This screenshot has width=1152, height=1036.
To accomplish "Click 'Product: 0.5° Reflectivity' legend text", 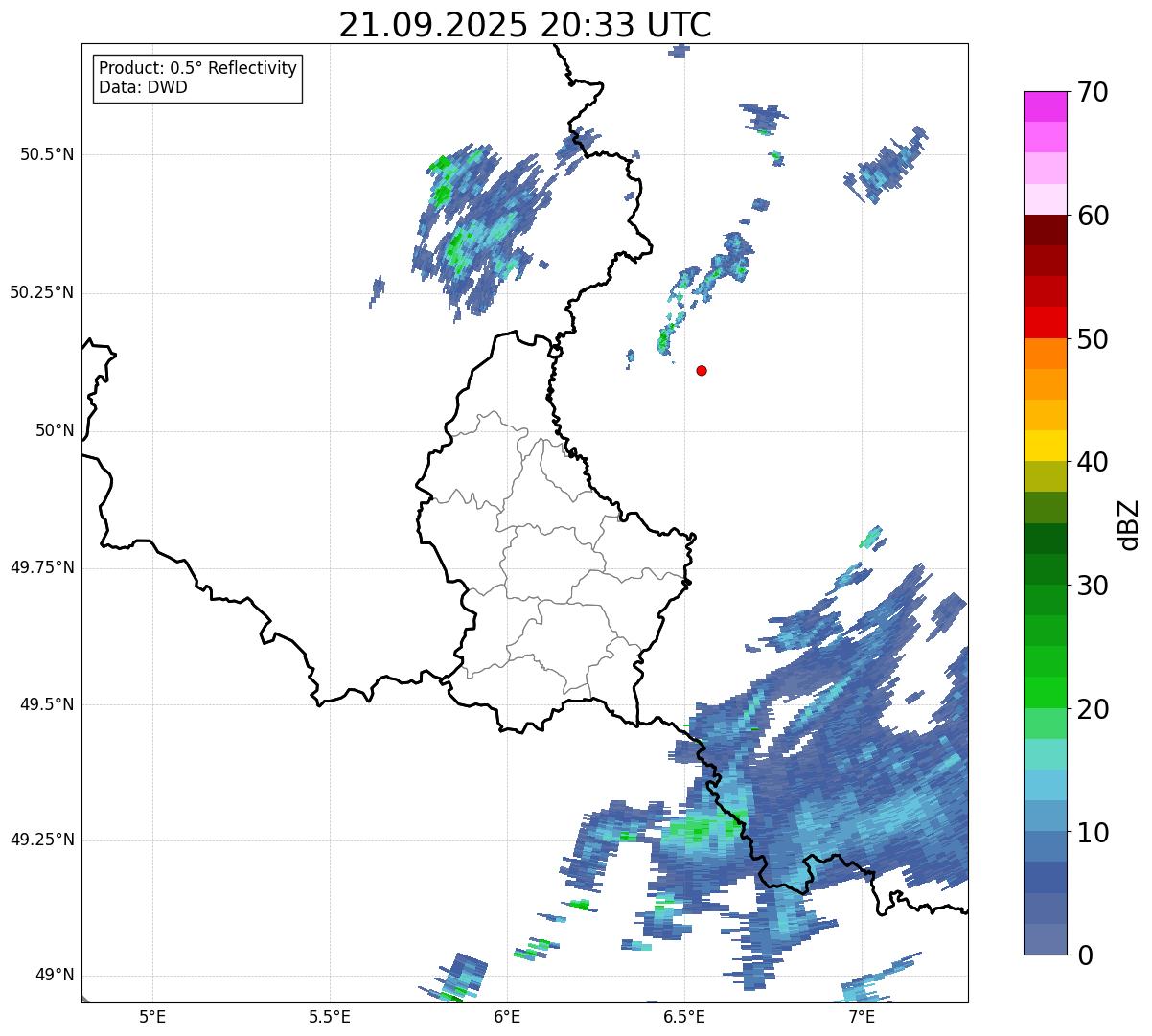I will 197,69.
